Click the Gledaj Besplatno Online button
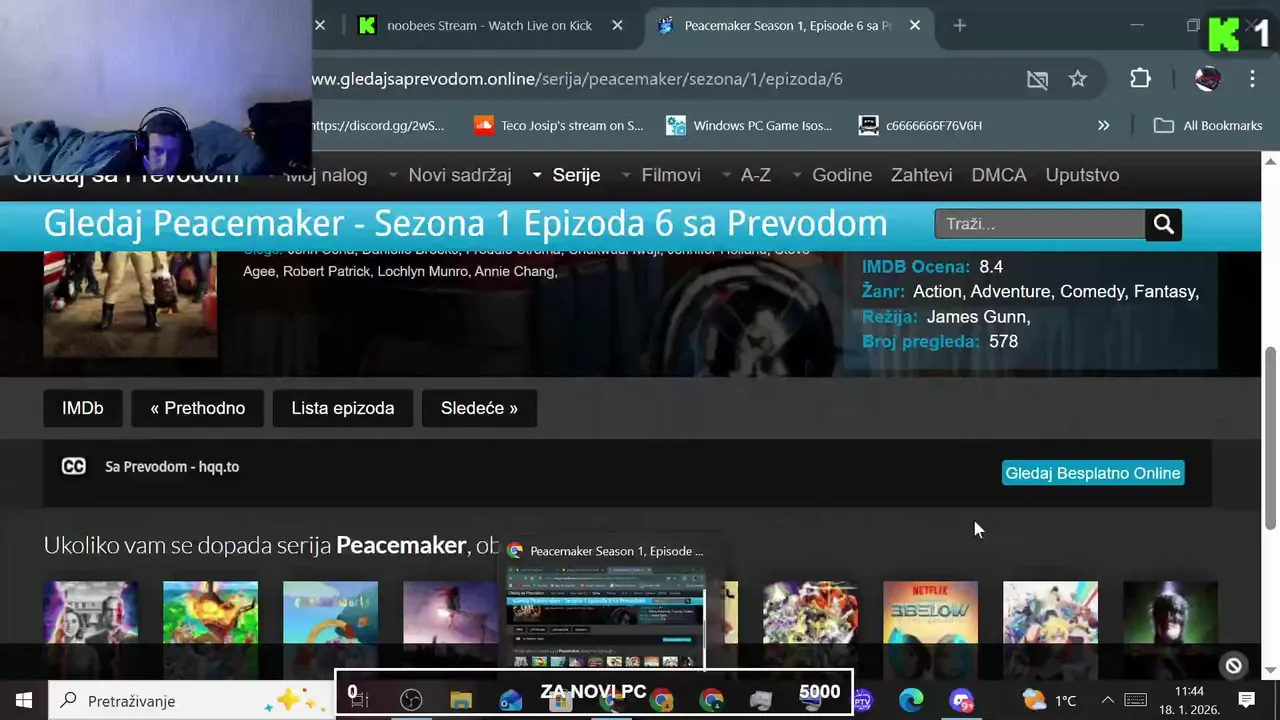 [1093, 473]
